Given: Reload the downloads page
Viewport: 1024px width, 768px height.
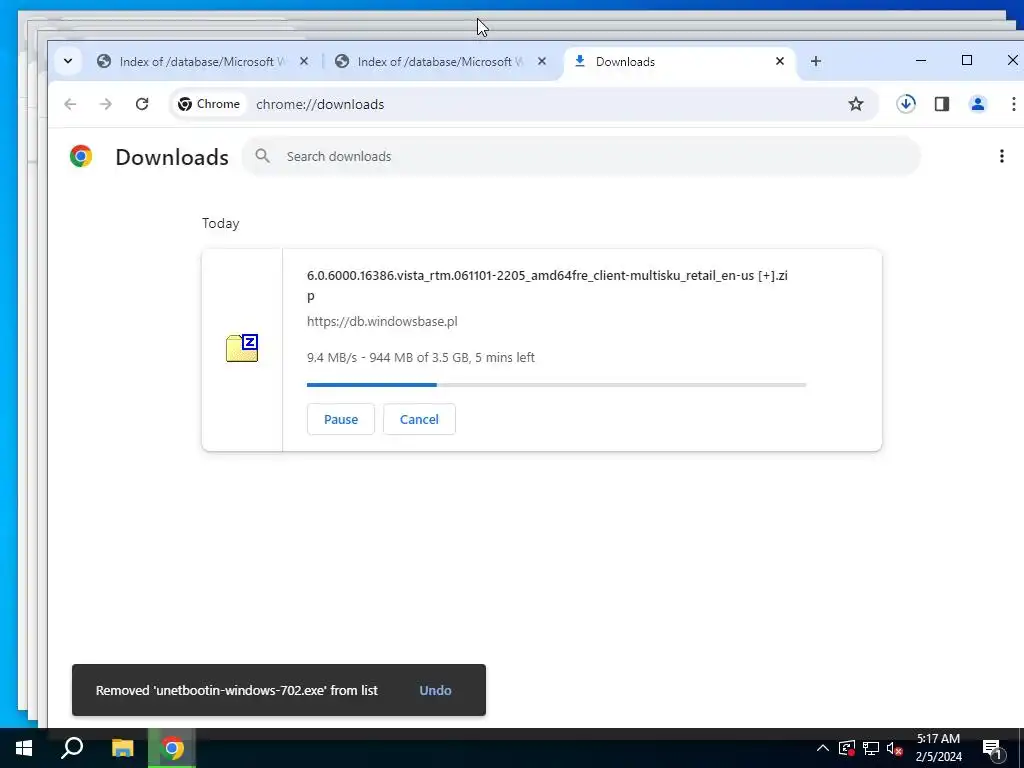Looking at the screenshot, I should pos(142,104).
